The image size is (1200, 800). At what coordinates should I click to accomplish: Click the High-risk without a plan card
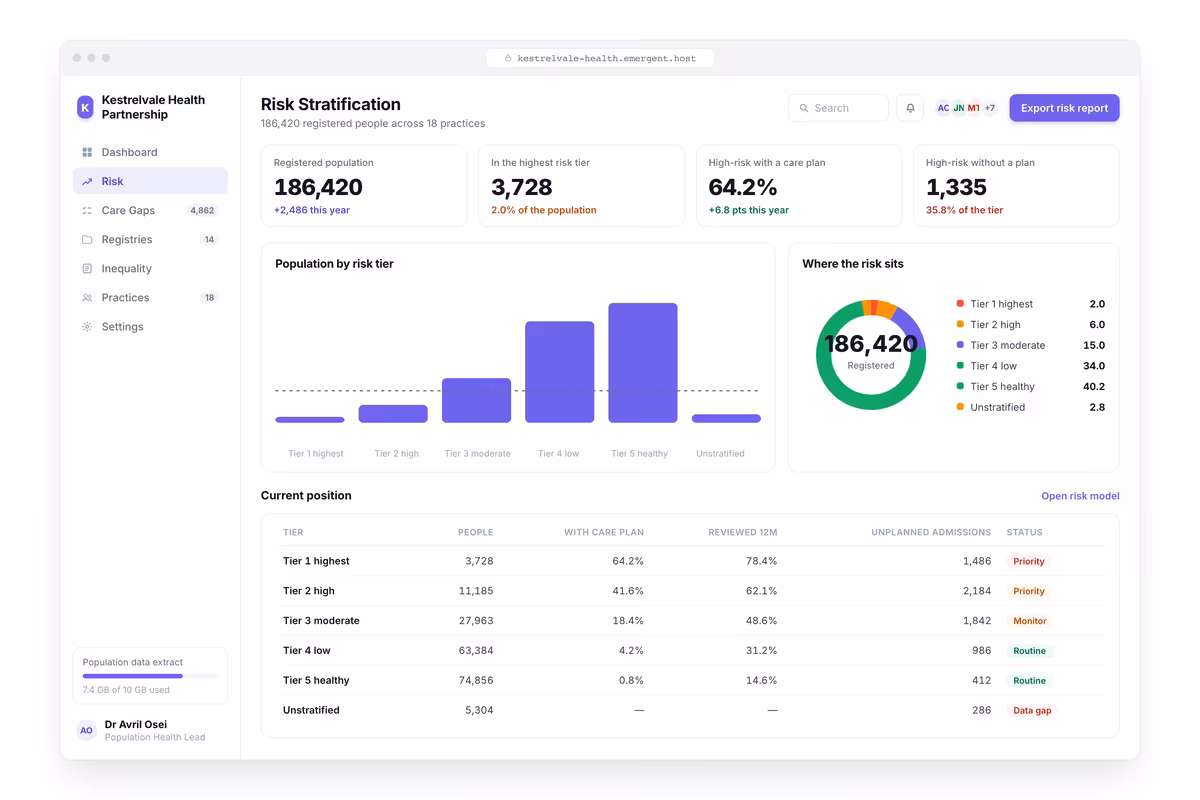pos(1016,186)
